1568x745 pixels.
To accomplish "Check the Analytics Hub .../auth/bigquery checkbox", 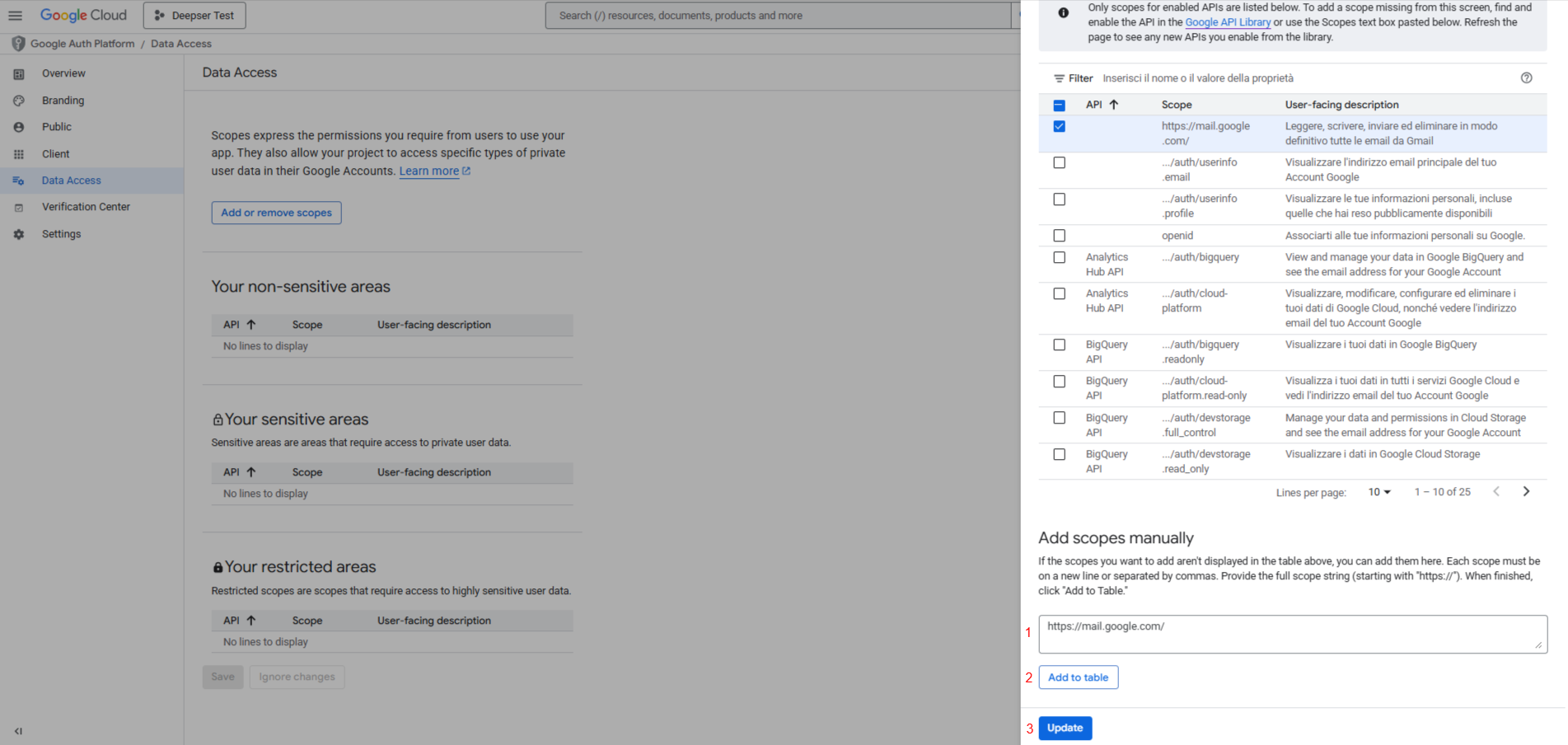I will (1060, 258).
